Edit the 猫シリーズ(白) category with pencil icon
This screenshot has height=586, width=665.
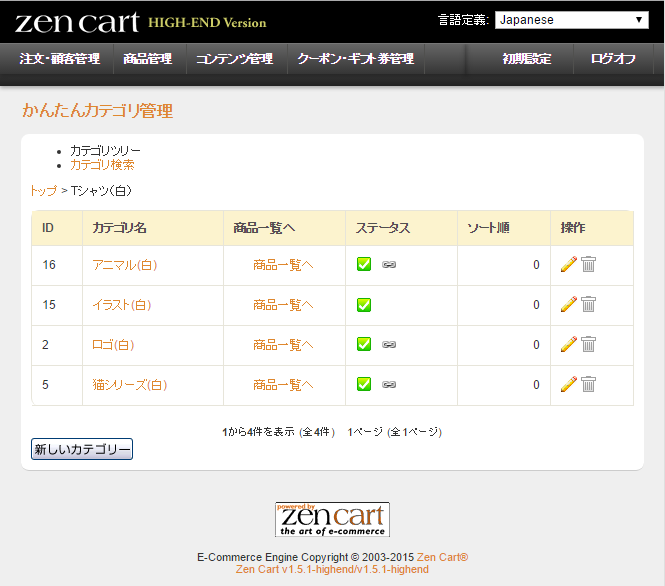568,384
